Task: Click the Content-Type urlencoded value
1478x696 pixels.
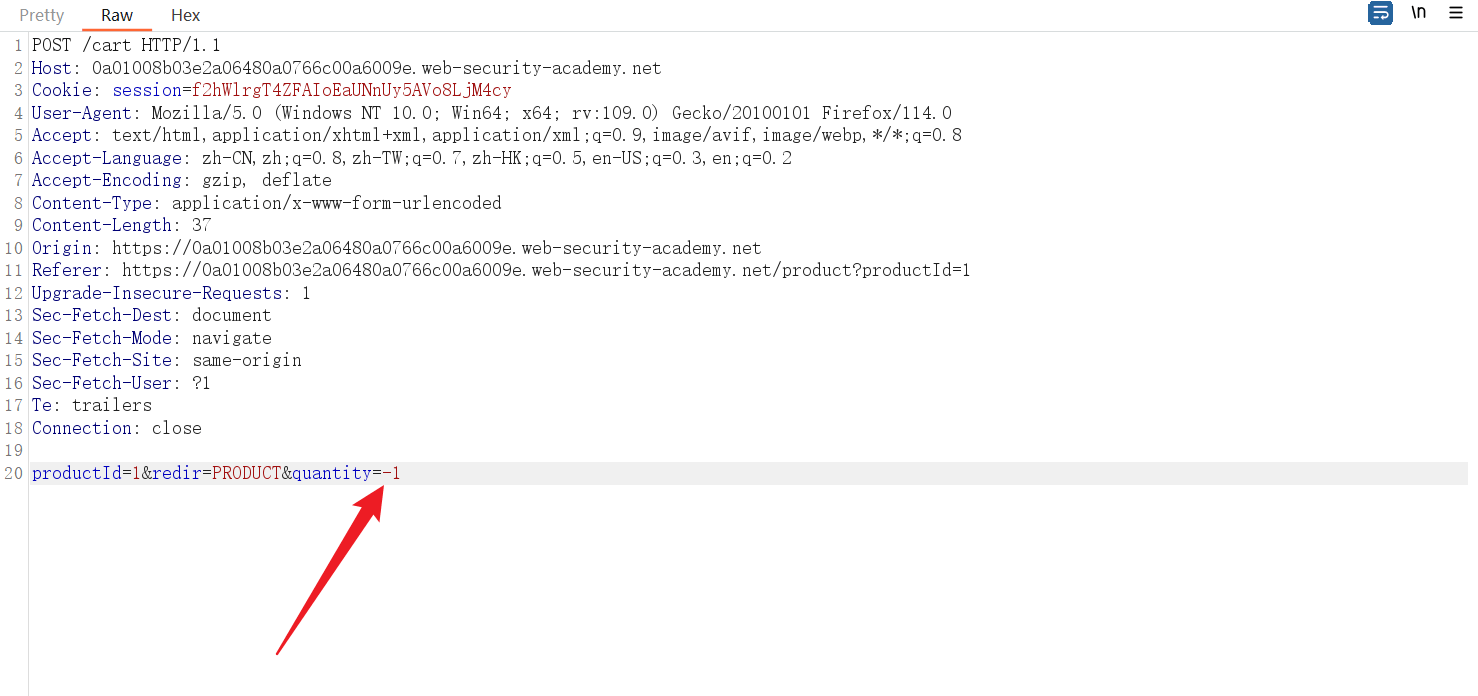Action: (x=336, y=203)
